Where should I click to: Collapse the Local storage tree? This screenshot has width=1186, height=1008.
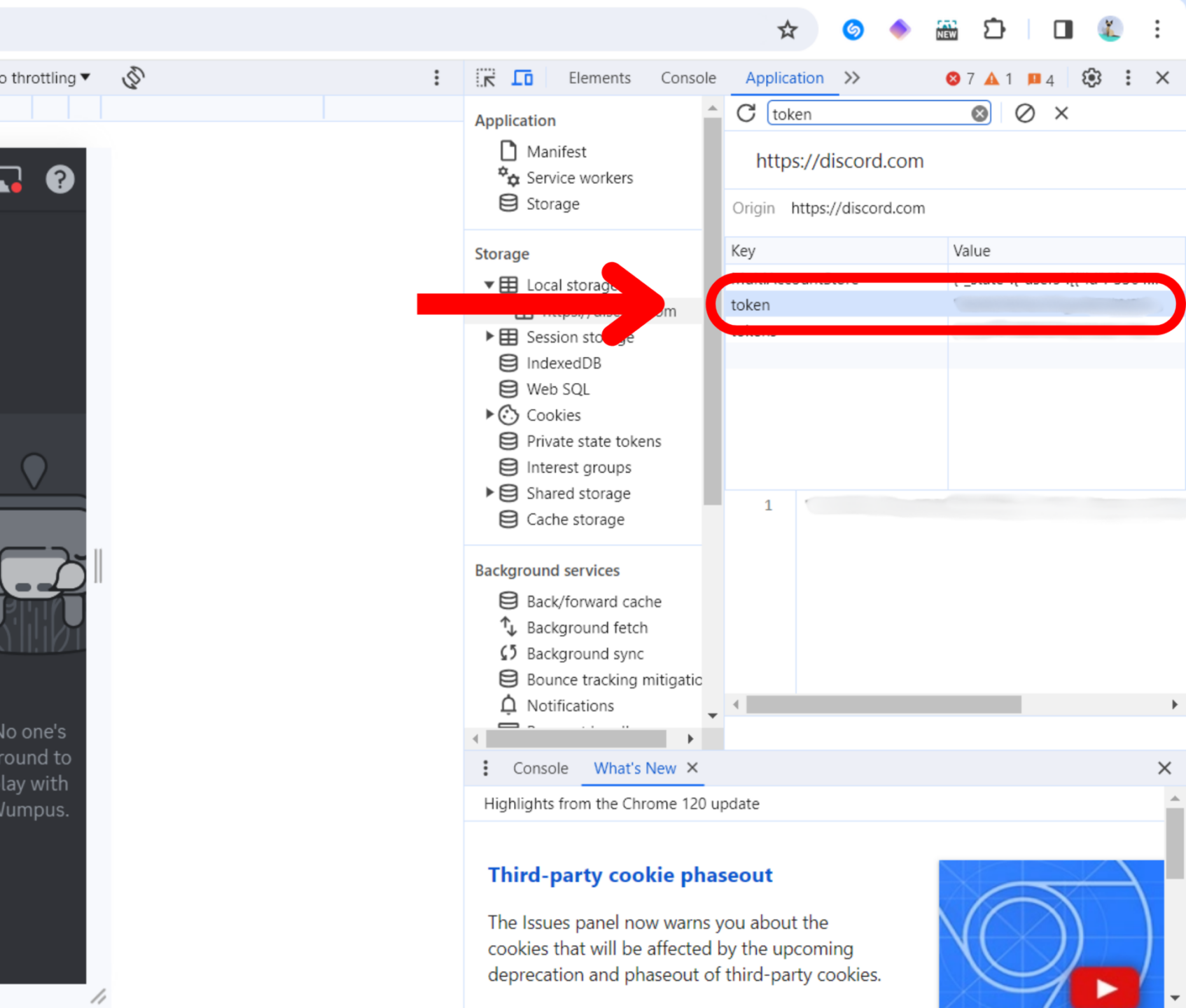489,284
